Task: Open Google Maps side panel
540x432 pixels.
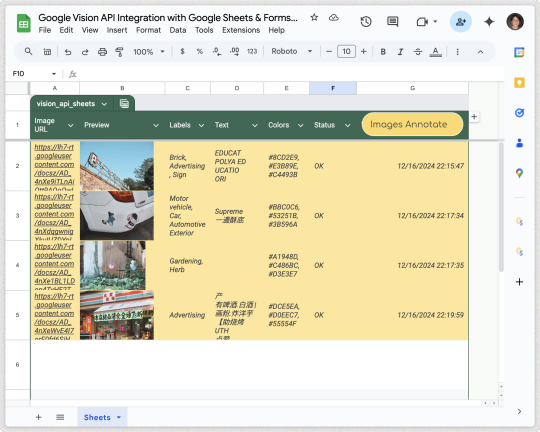Action: (519, 173)
